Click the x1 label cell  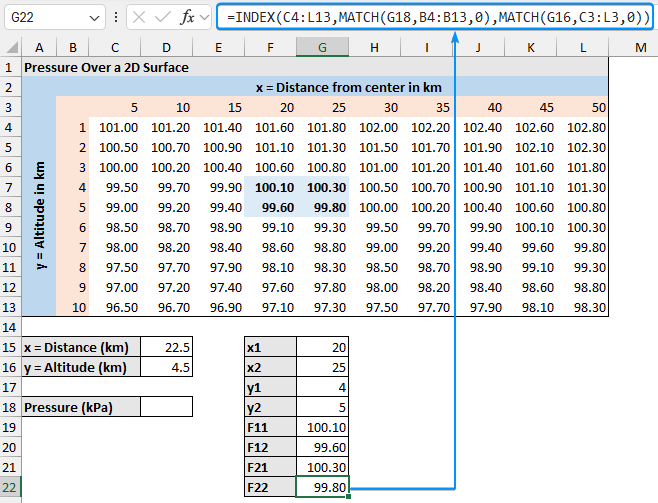270,347
